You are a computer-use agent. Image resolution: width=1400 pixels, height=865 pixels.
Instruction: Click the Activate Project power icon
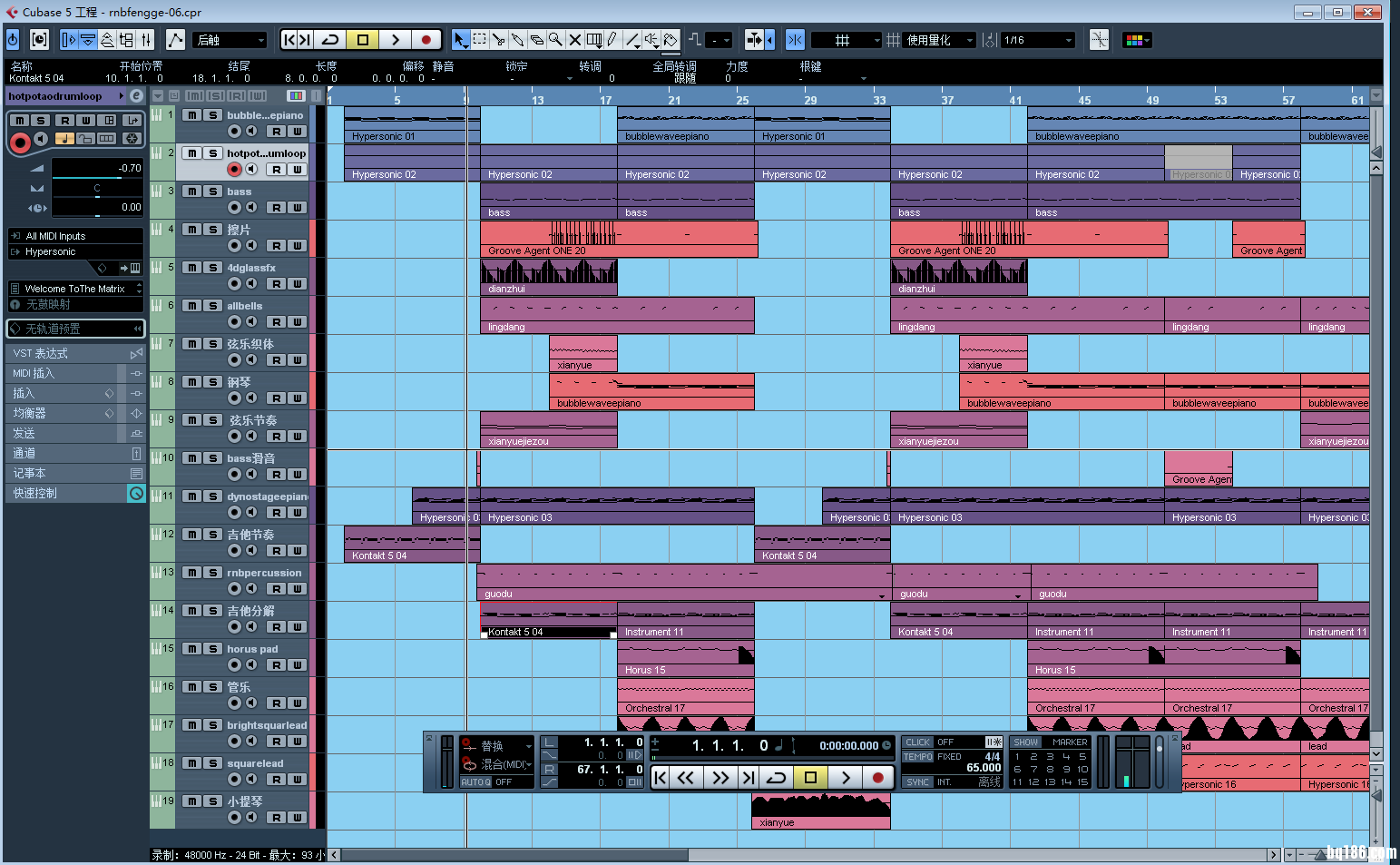pos(13,40)
